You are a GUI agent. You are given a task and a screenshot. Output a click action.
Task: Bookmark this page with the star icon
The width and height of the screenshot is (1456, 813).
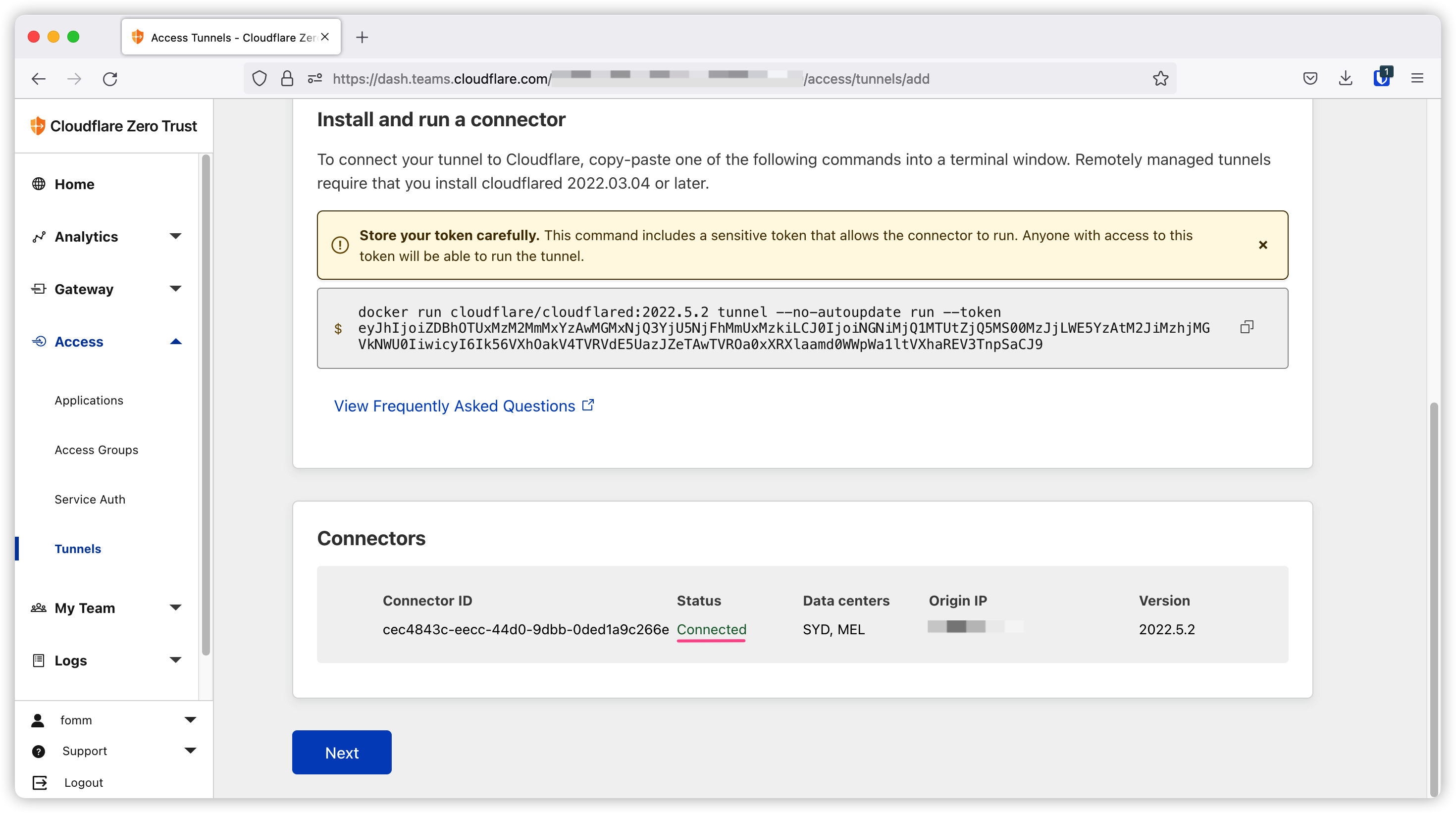coord(1160,79)
